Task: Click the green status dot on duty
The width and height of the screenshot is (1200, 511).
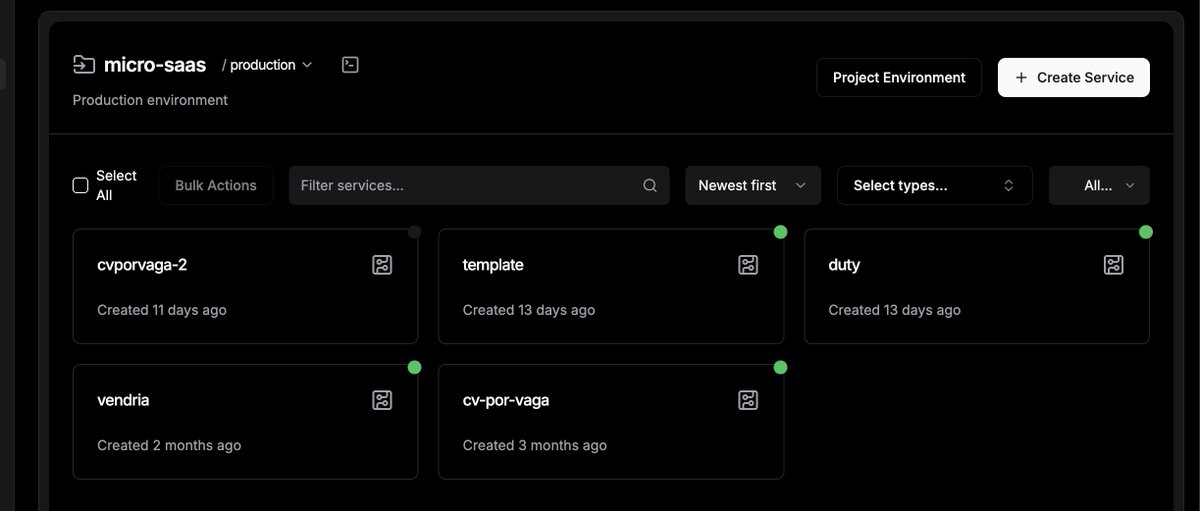Action: click(1146, 232)
